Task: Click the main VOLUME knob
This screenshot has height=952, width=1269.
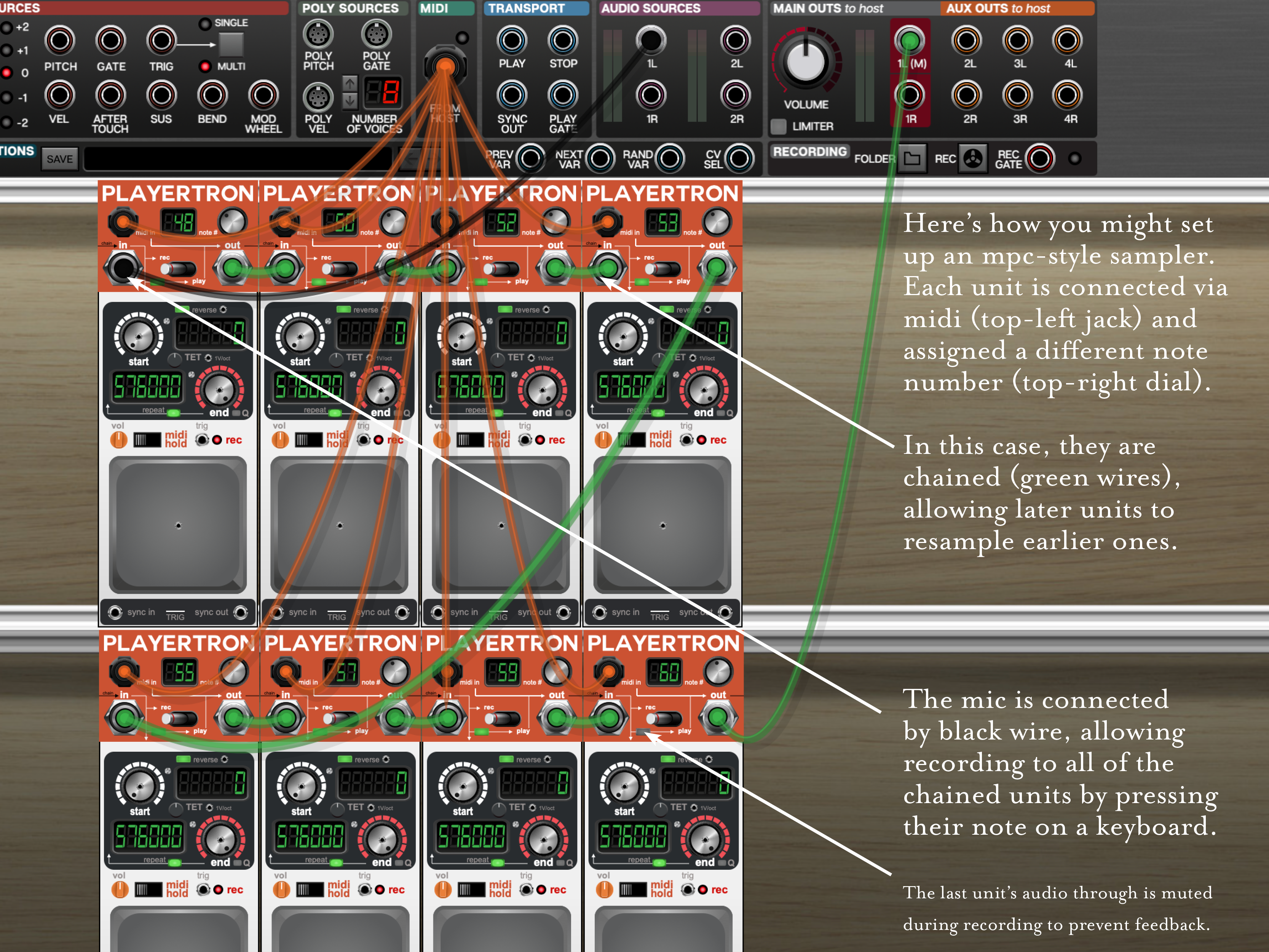Action: (806, 61)
